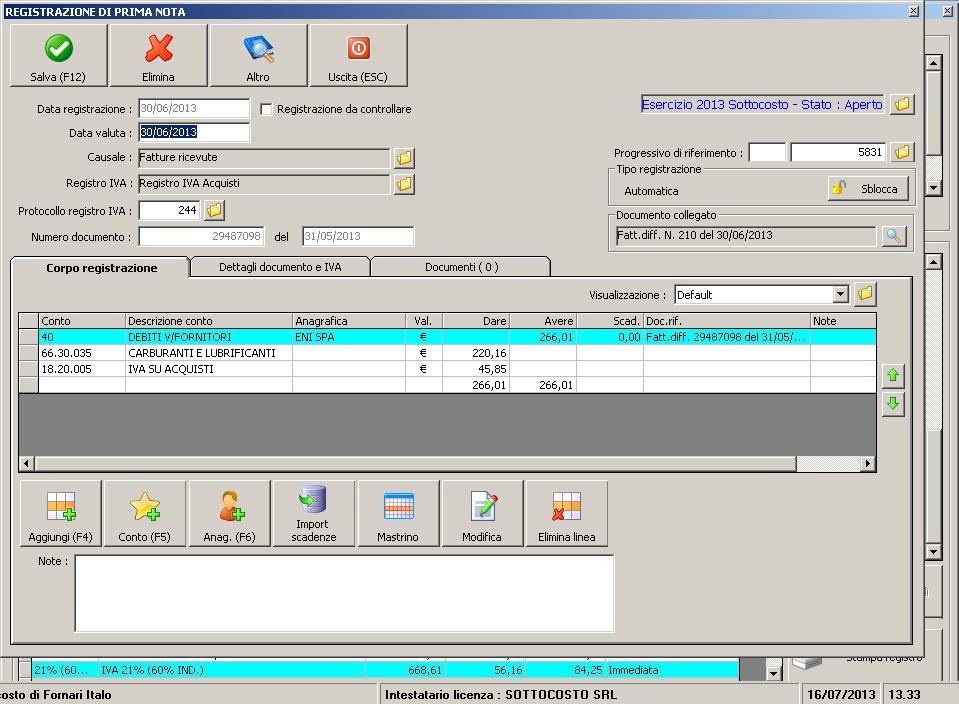Screen dimensions: 959x704
Task: Exit with Uscita (ESC) button
Action: (358, 56)
